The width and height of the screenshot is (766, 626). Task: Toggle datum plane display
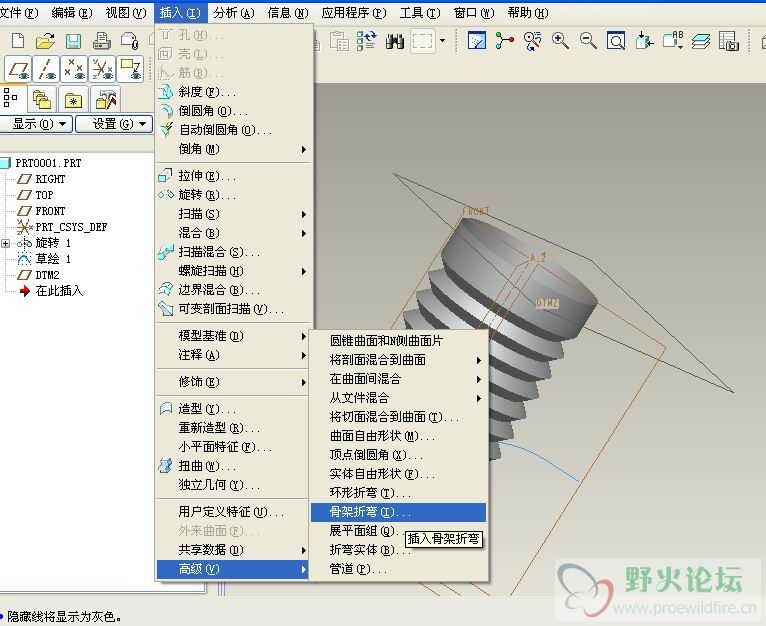pyautogui.click(x=19, y=69)
